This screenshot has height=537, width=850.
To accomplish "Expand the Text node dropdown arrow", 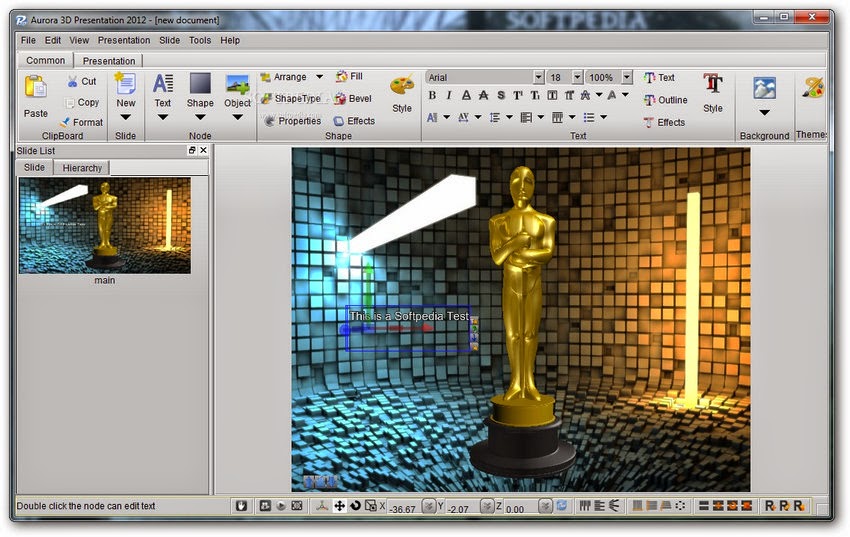I will coord(163,117).
